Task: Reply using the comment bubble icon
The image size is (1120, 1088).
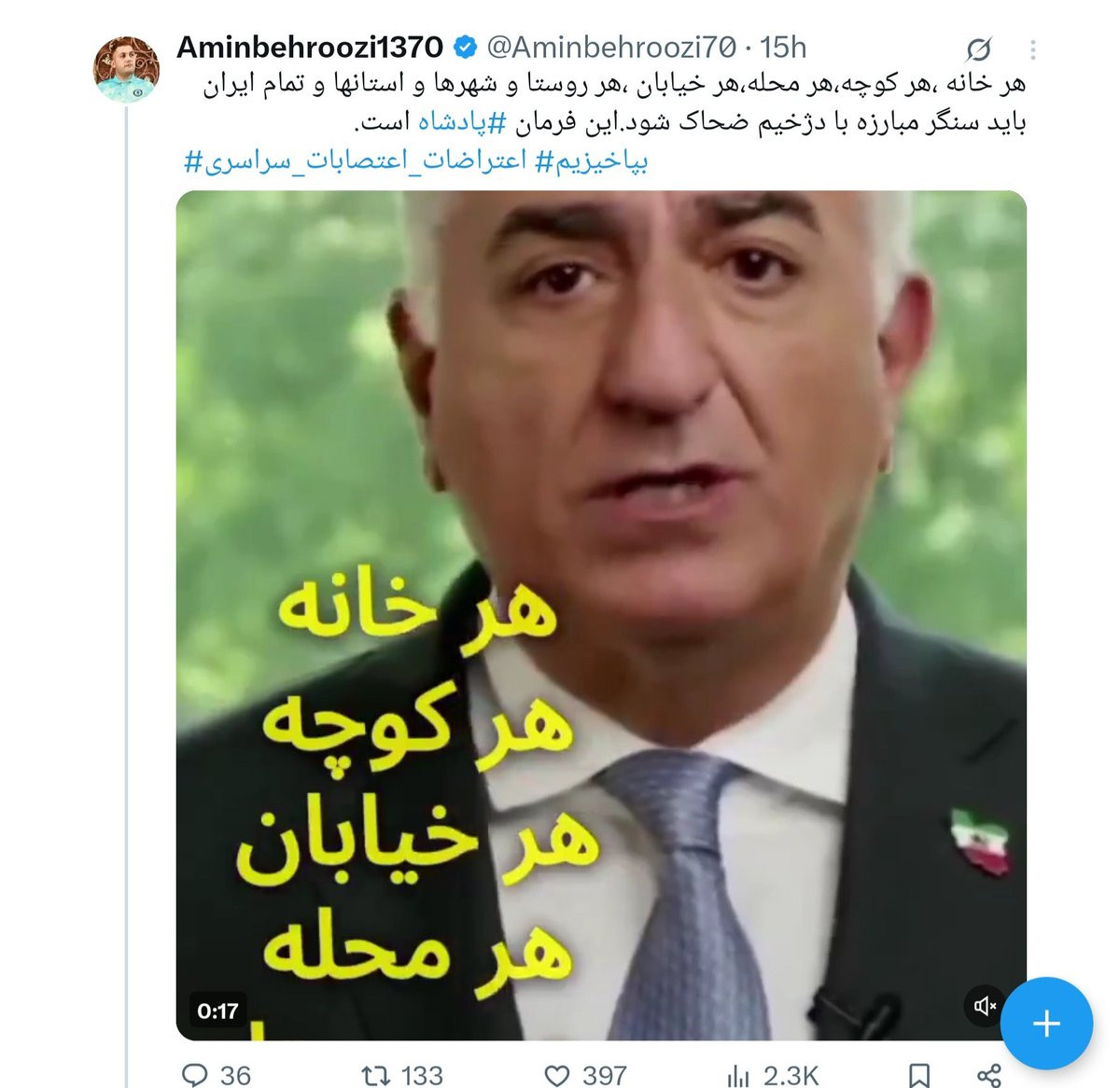Action: (x=194, y=1075)
